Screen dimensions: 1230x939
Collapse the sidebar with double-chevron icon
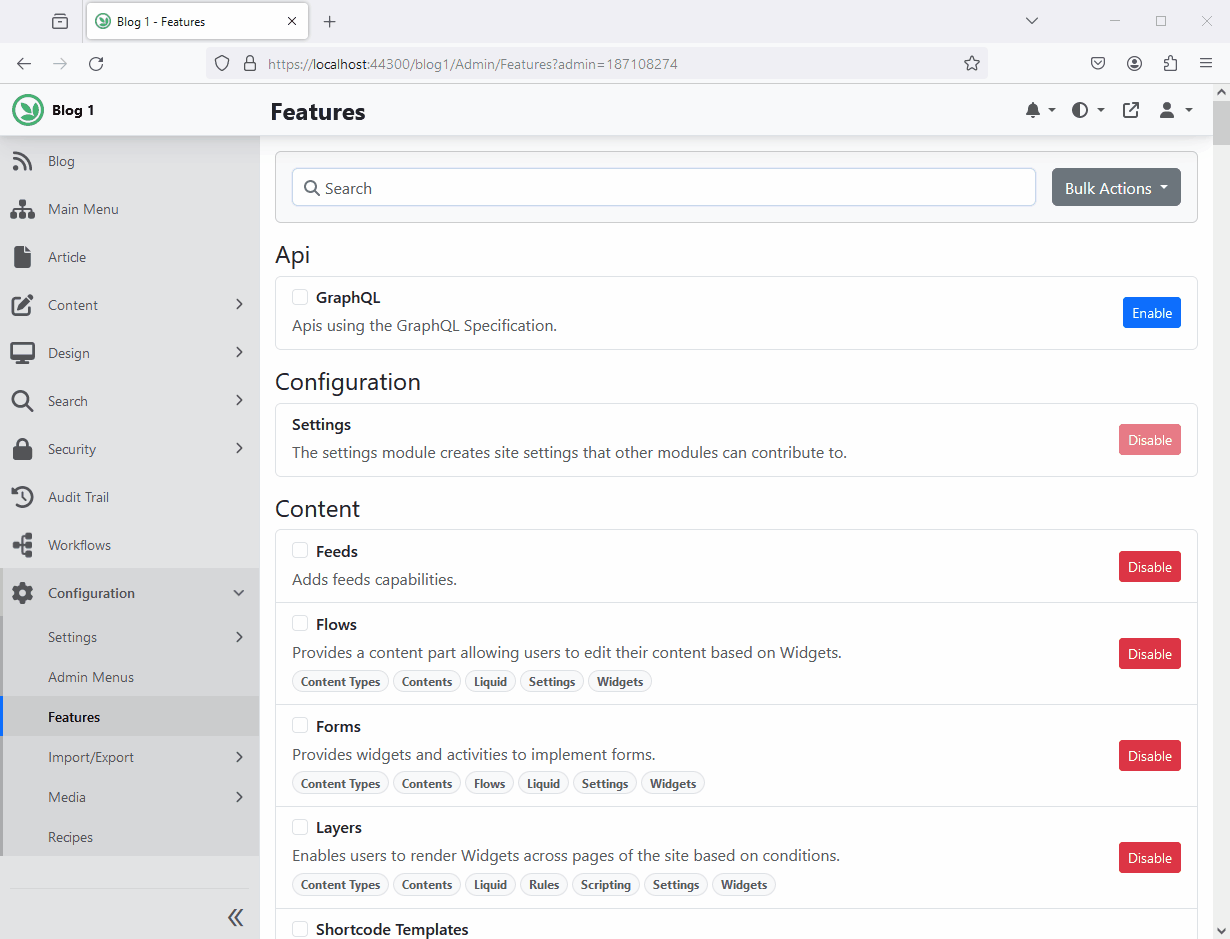click(235, 917)
